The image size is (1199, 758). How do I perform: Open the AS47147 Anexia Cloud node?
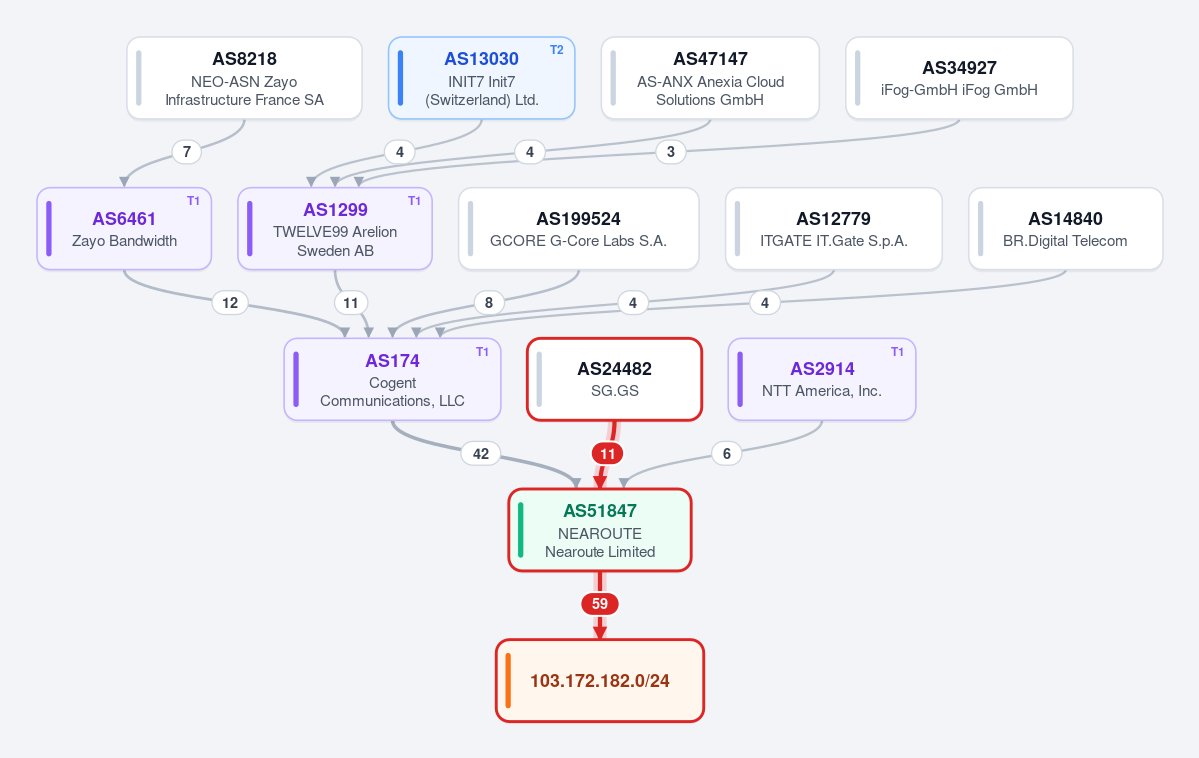tap(710, 78)
